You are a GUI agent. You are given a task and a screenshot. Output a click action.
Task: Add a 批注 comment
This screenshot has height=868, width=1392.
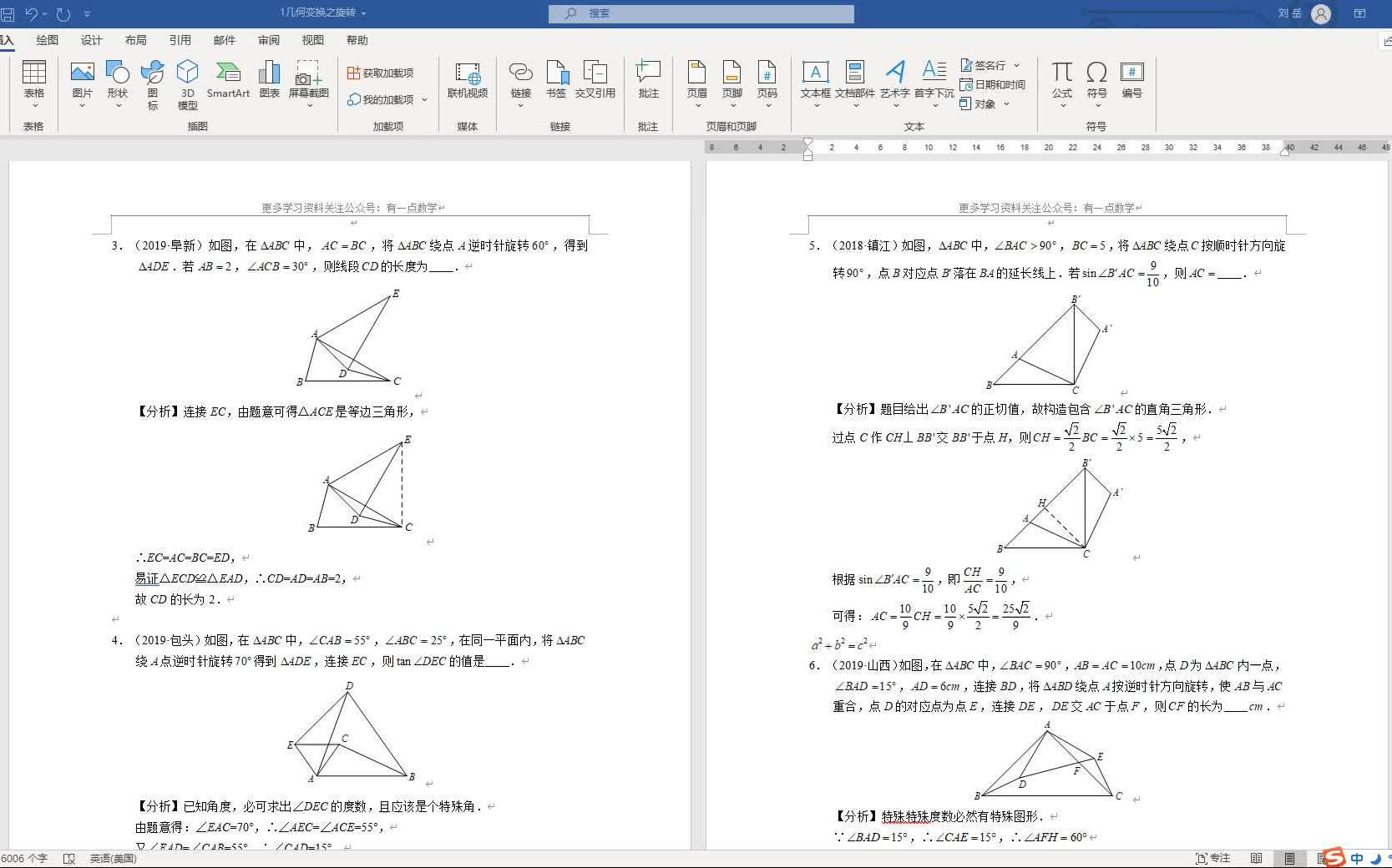pos(649,80)
